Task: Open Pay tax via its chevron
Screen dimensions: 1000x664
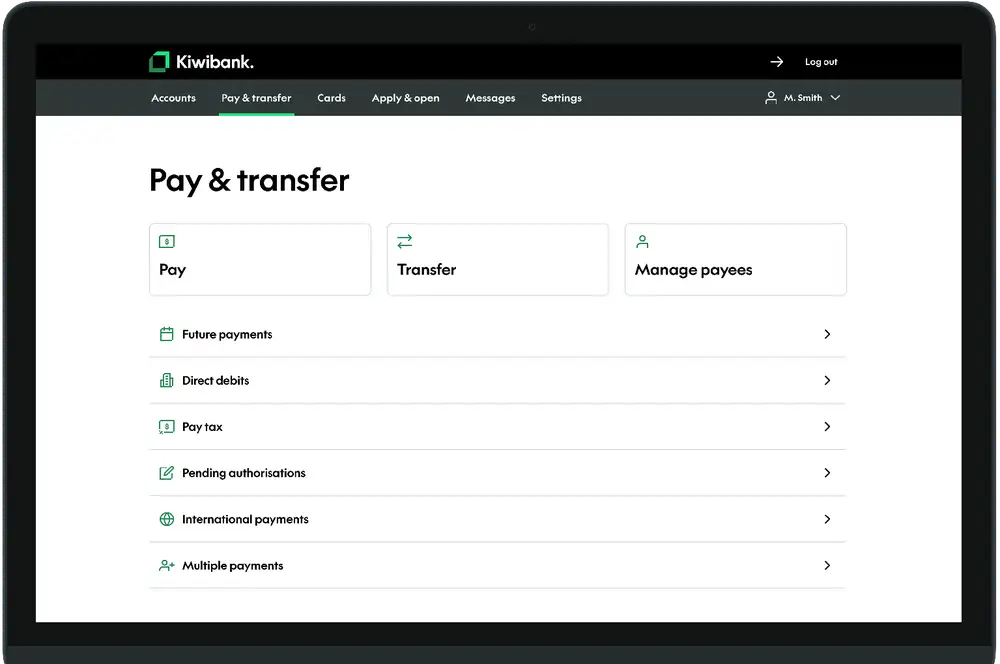Action: pyautogui.click(x=827, y=427)
